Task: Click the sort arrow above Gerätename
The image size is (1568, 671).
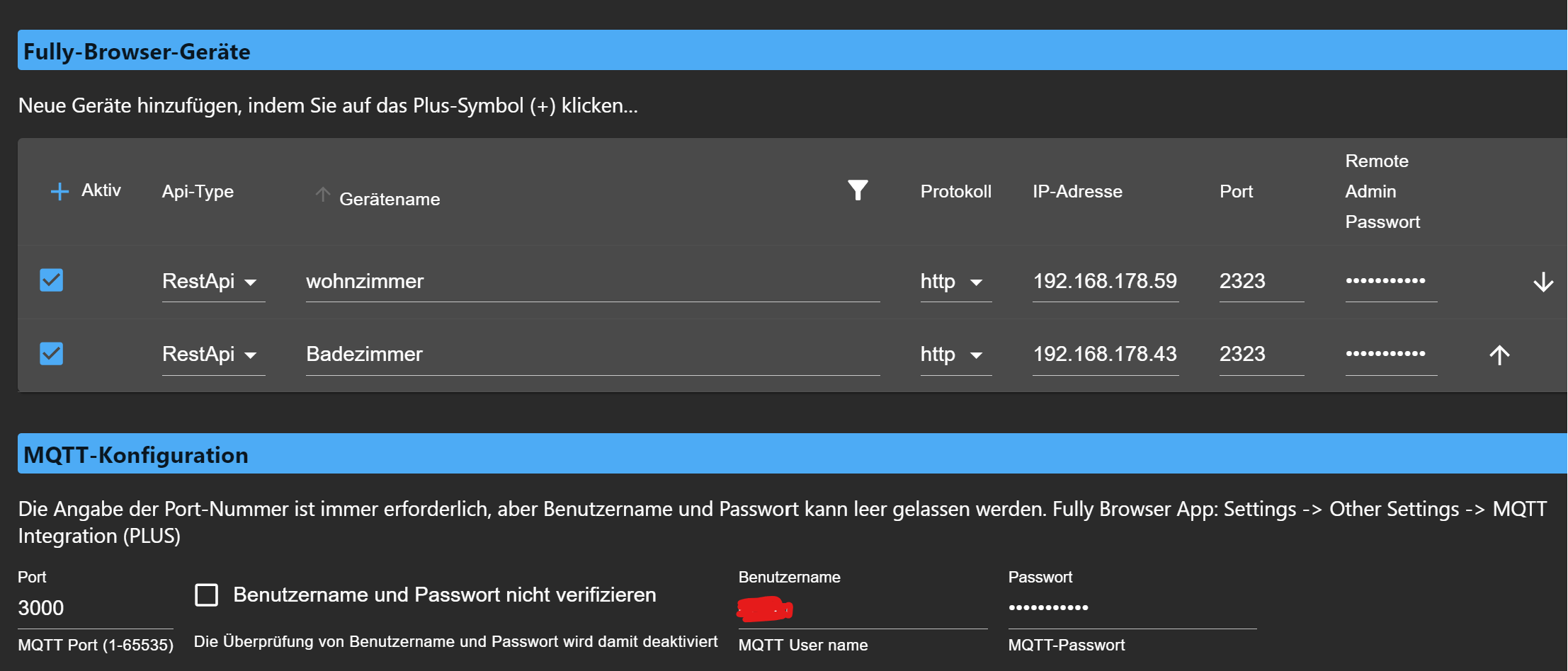Action: (x=322, y=195)
